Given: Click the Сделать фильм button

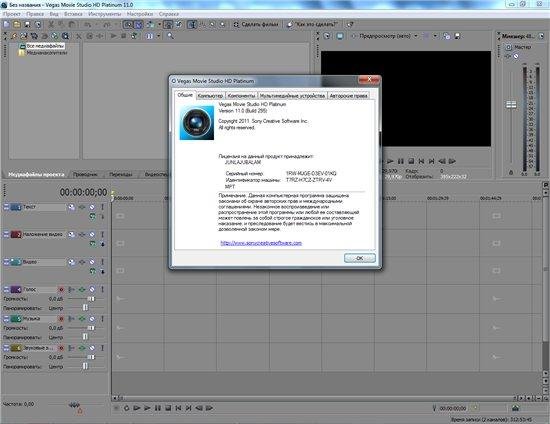Looking at the screenshot, I should coord(256,24).
